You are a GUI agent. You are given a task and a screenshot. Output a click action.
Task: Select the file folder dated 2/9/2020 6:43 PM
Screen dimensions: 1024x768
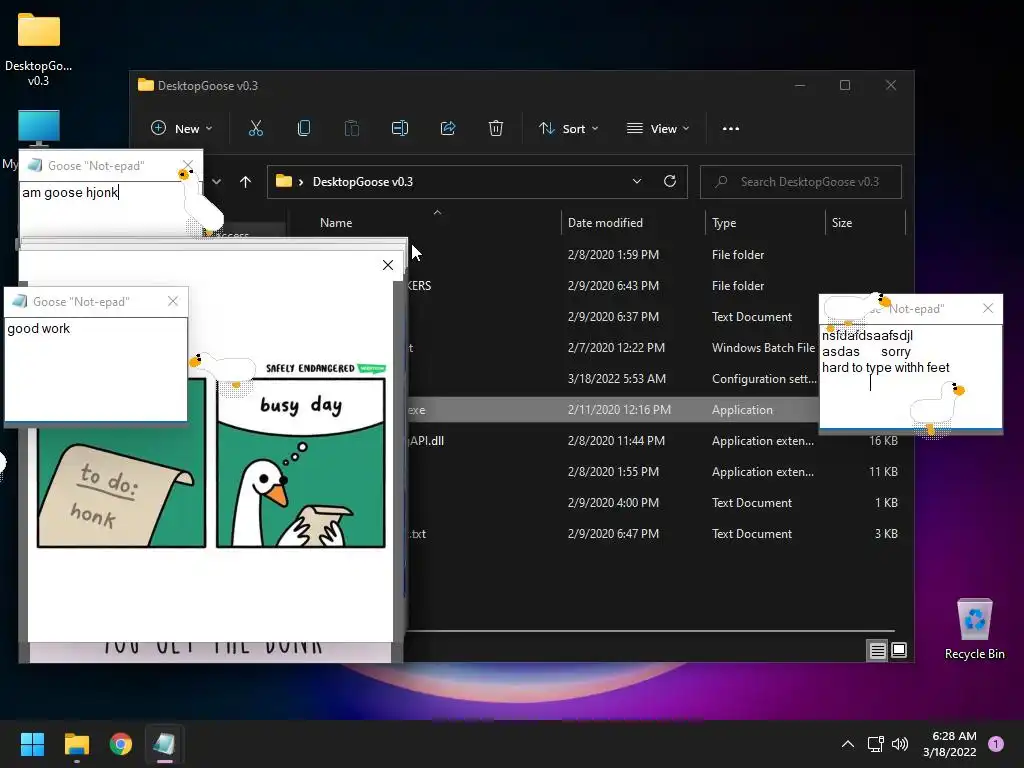coord(658,285)
